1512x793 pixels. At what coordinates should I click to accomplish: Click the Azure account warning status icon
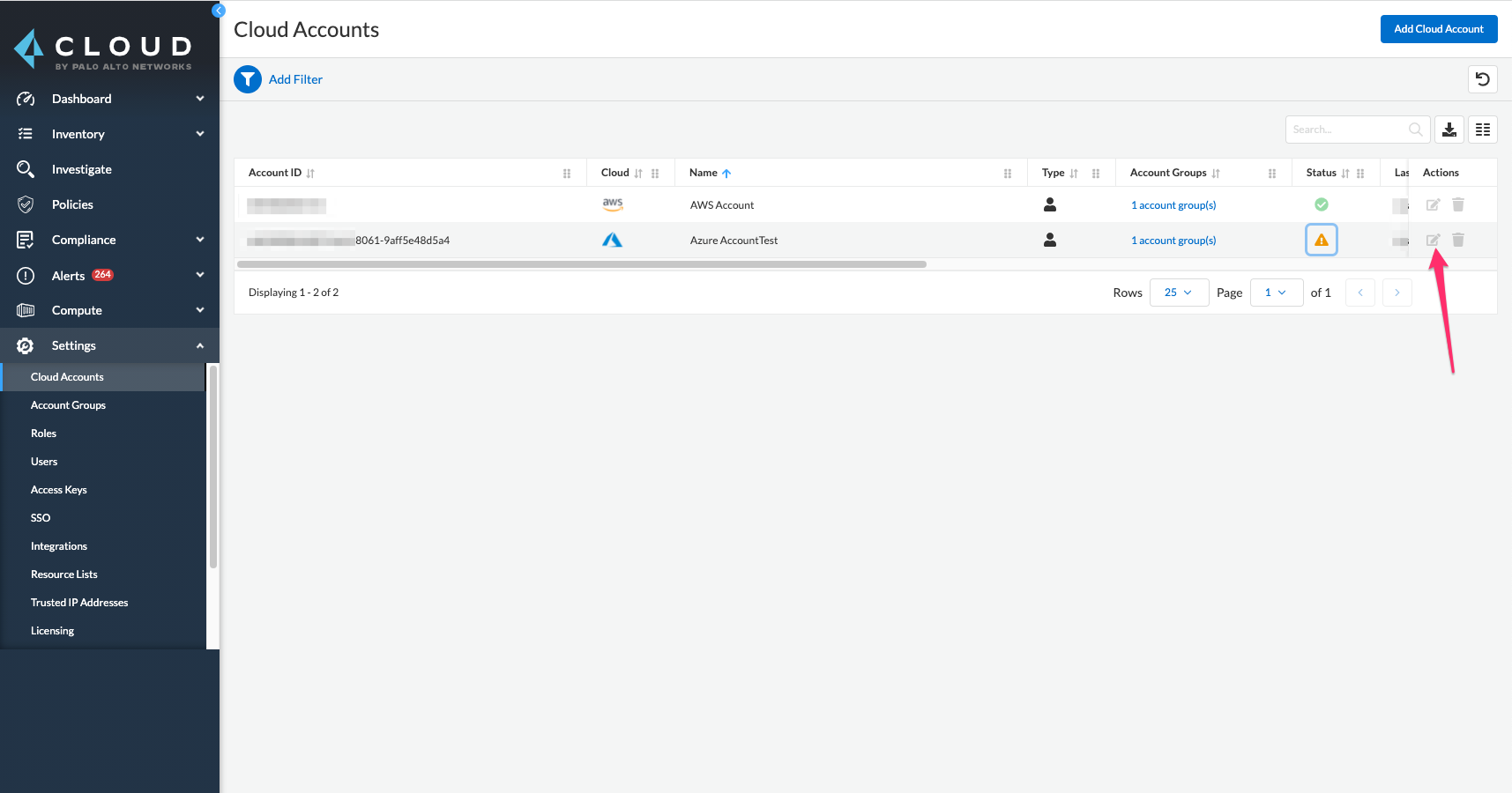click(1322, 240)
